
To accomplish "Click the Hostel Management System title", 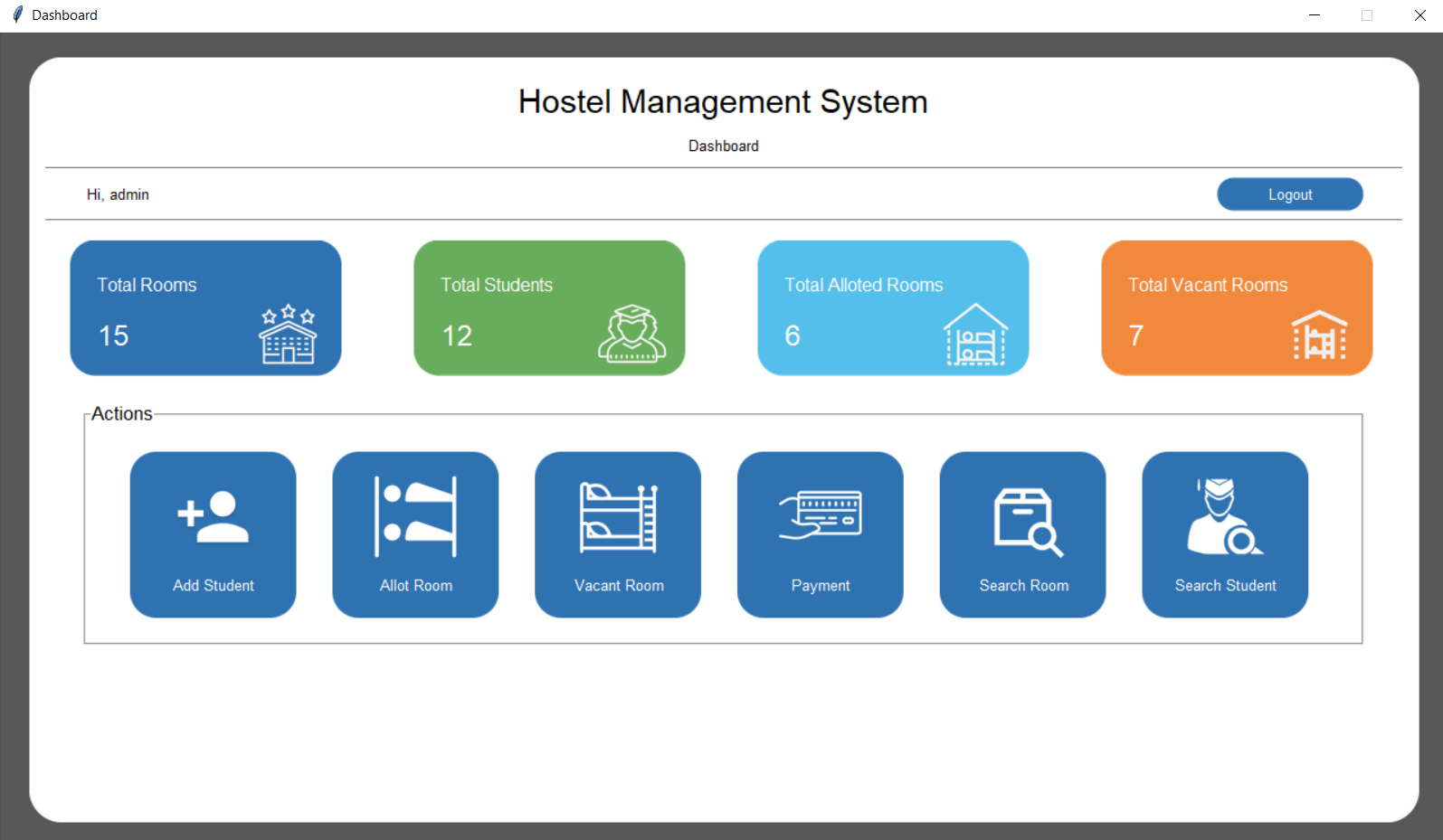I will pyautogui.click(x=723, y=102).
